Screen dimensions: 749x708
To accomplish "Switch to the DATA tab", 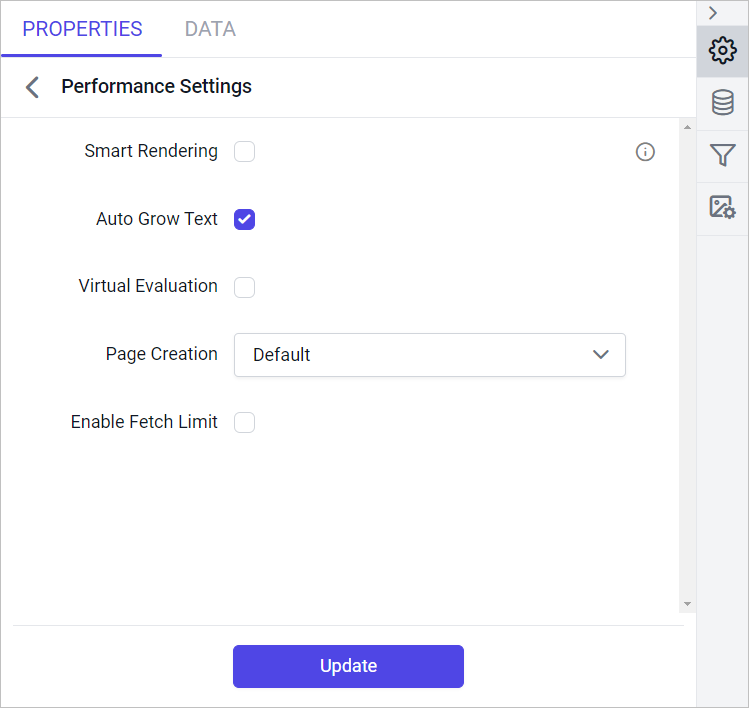I will tap(210, 29).
